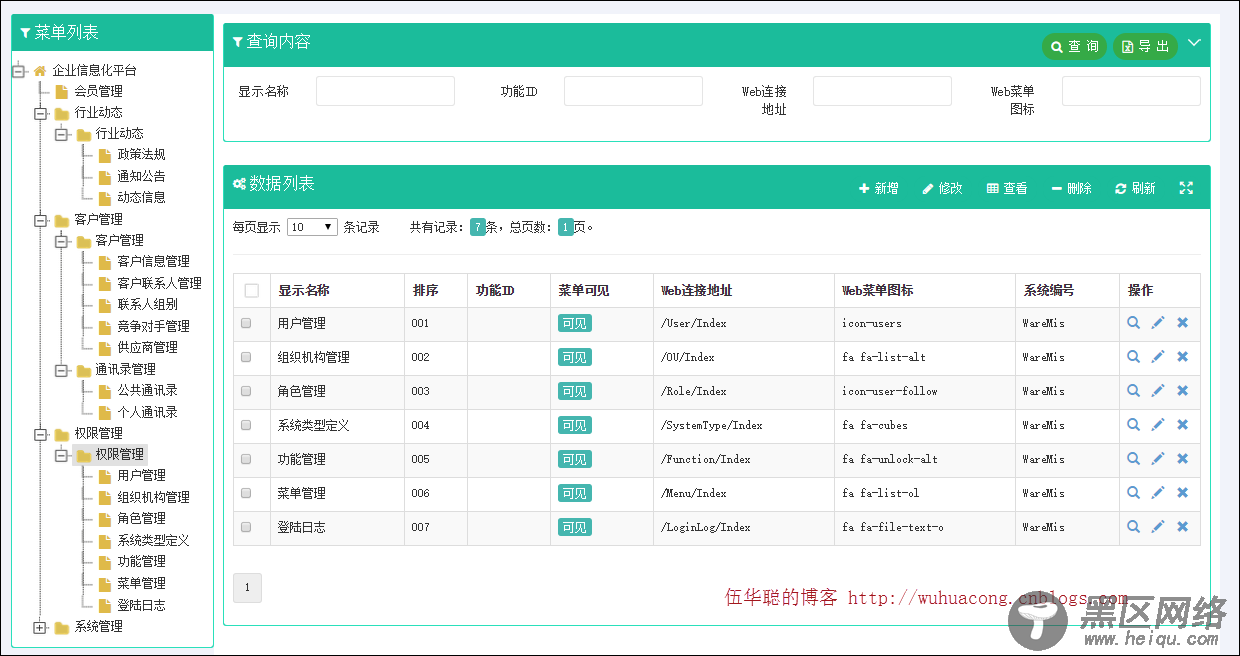Check the checkbox for 登陆日志 row
The width and height of the screenshot is (1240, 656).
pyautogui.click(x=246, y=527)
